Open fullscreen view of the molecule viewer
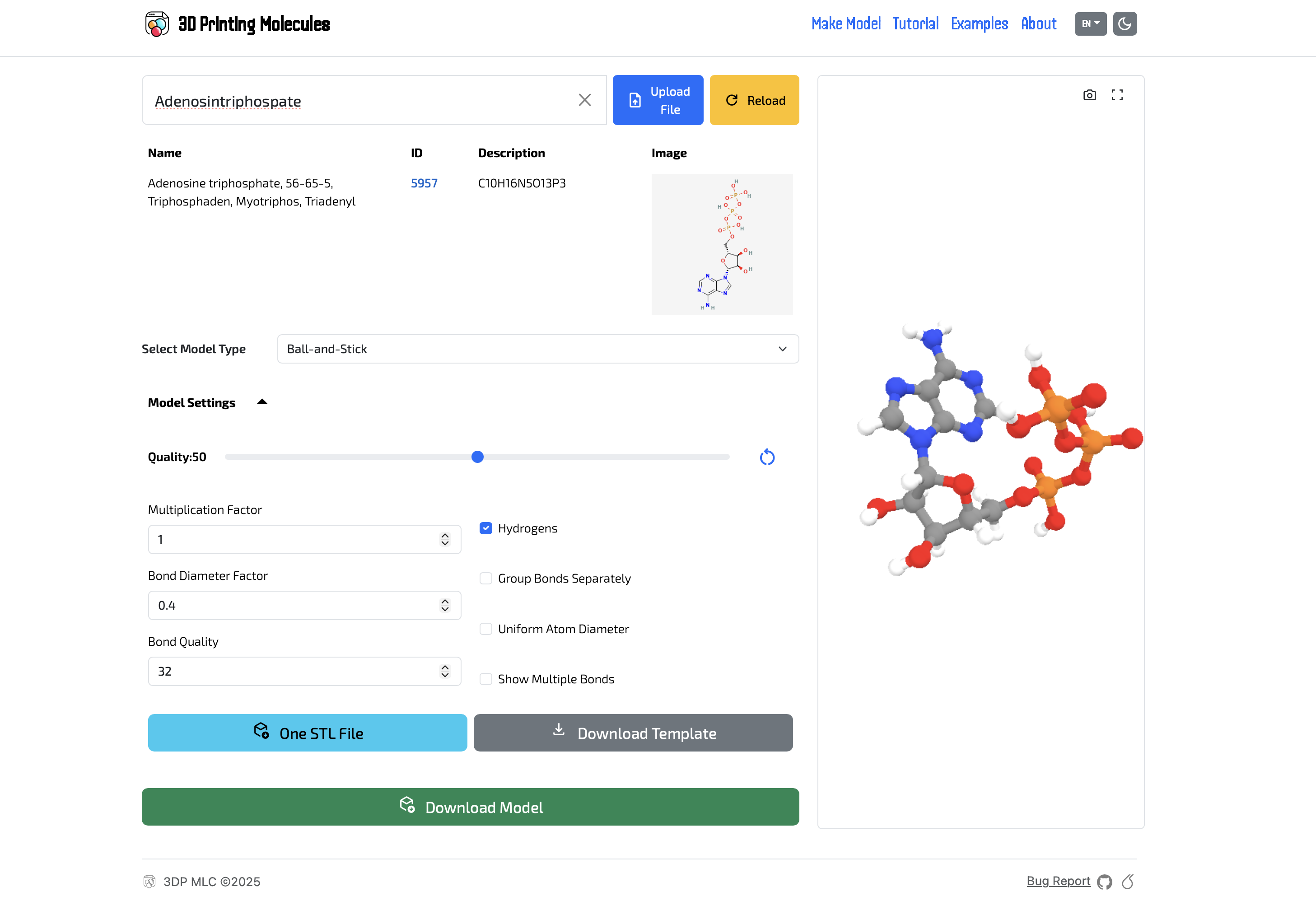The width and height of the screenshot is (1316, 915). pyautogui.click(x=1117, y=95)
